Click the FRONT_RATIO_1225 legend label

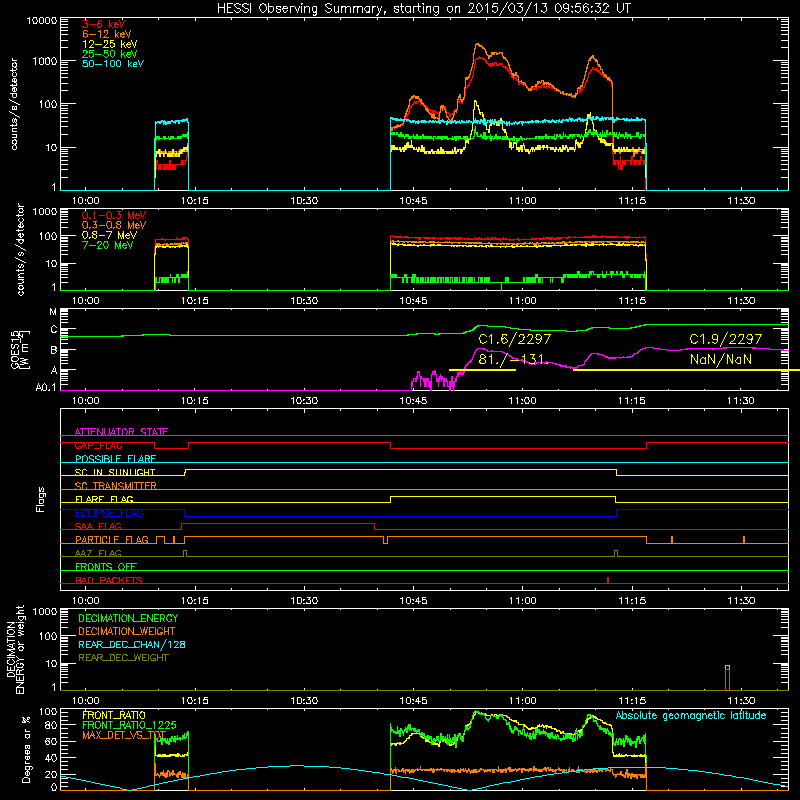(129, 726)
